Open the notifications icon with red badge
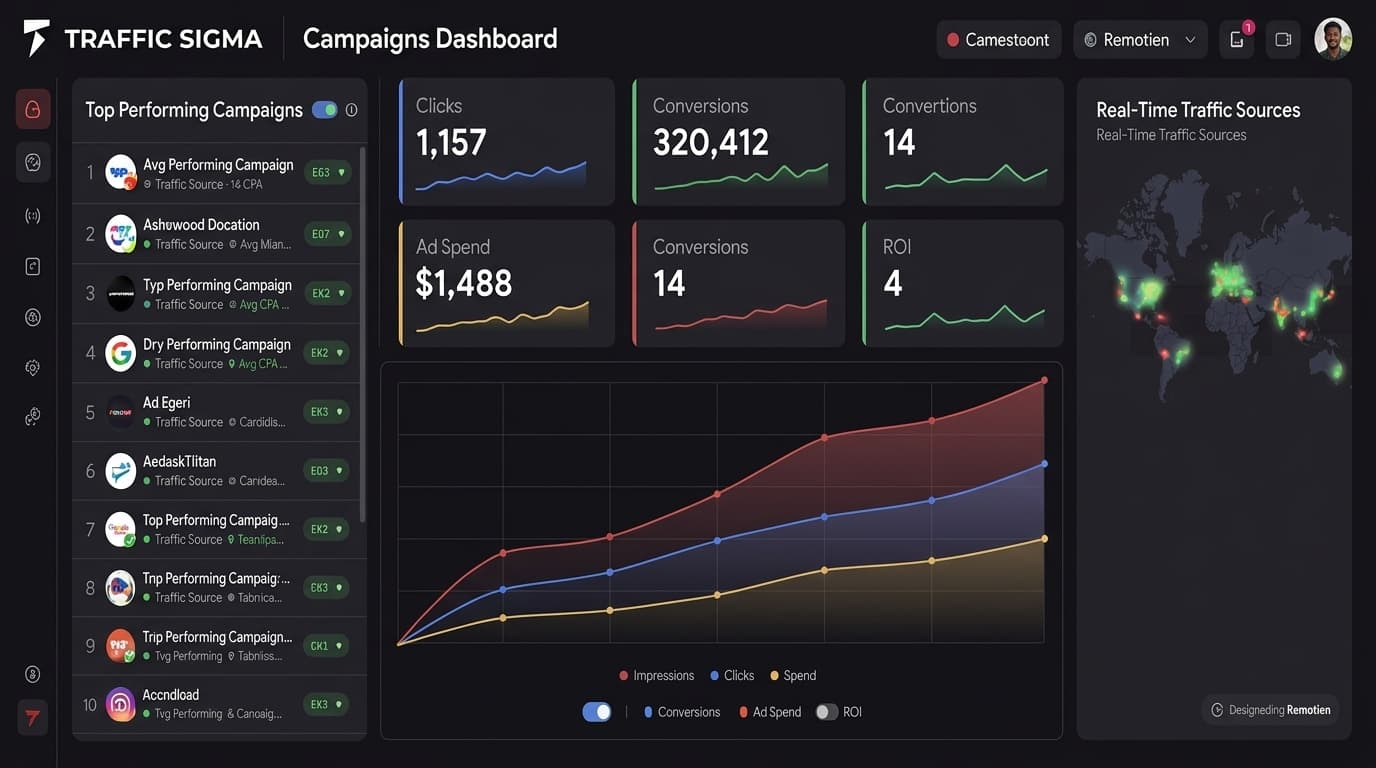Viewport: 1376px width, 768px height. click(1237, 40)
